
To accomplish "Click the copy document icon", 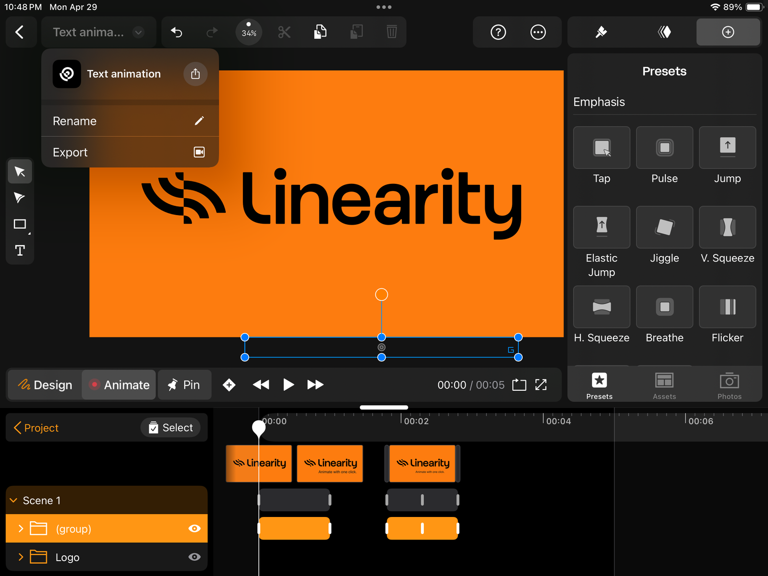I will 320,32.
